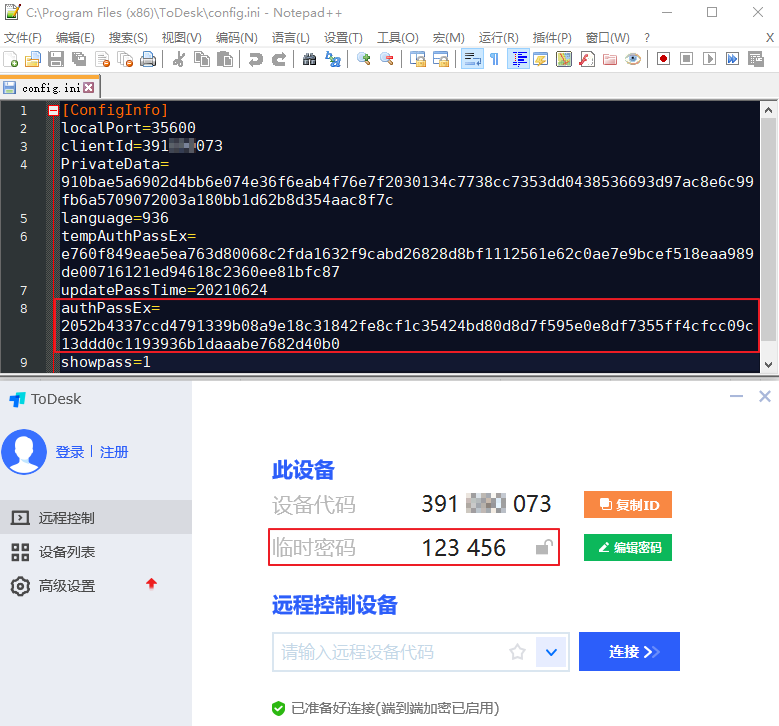Click the editor vertical scrollbar down arrow
This screenshot has width=779, height=726.
click(x=768, y=365)
